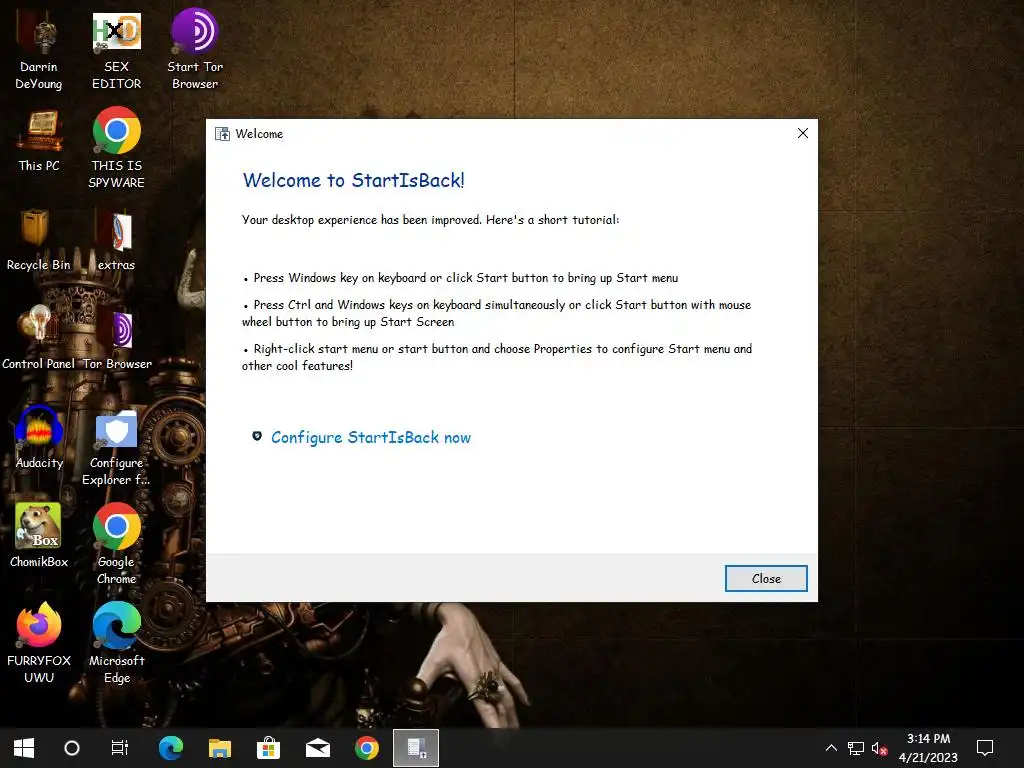
Task: Open the Action Center notifications icon
Action: (985, 748)
